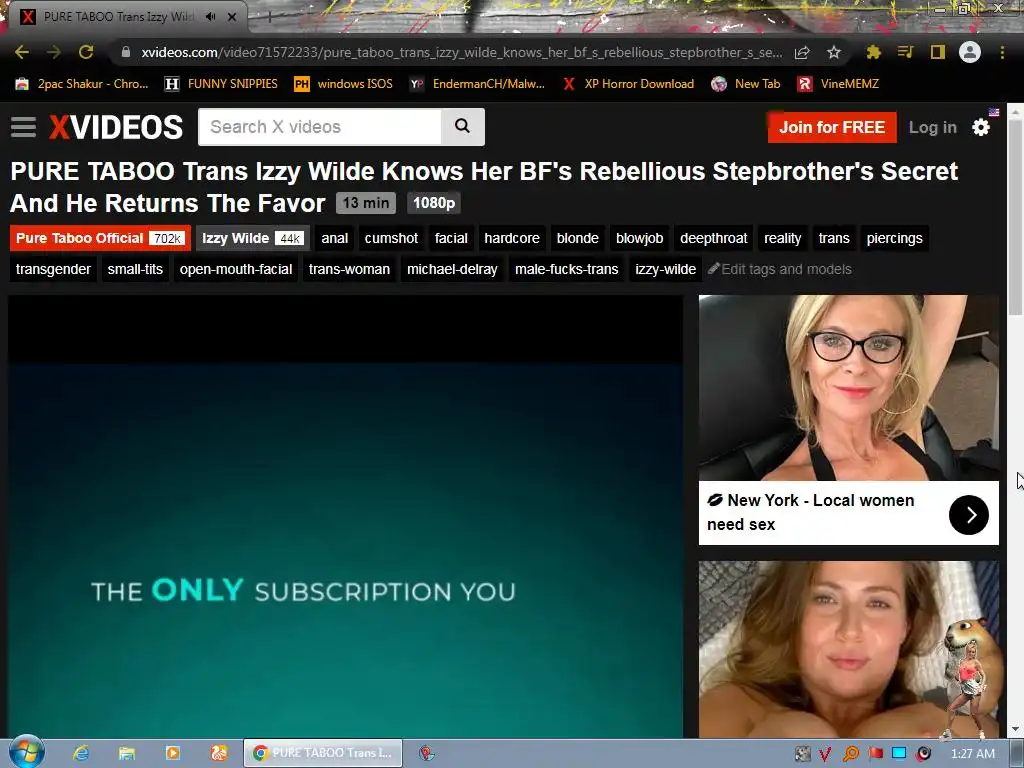Open the windows ISOS bookmark

[x=344, y=84]
